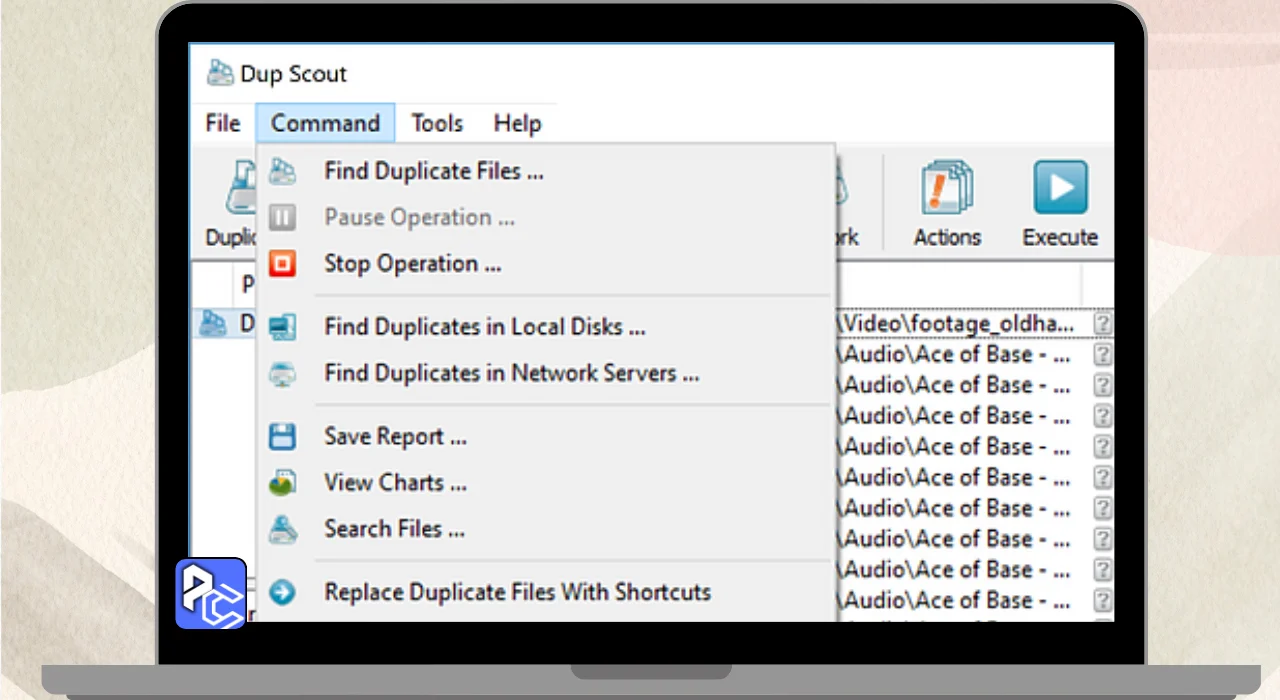Click the blue logo badge at bottom-left
The height and width of the screenshot is (700, 1280).
pyautogui.click(x=211, y=593)
